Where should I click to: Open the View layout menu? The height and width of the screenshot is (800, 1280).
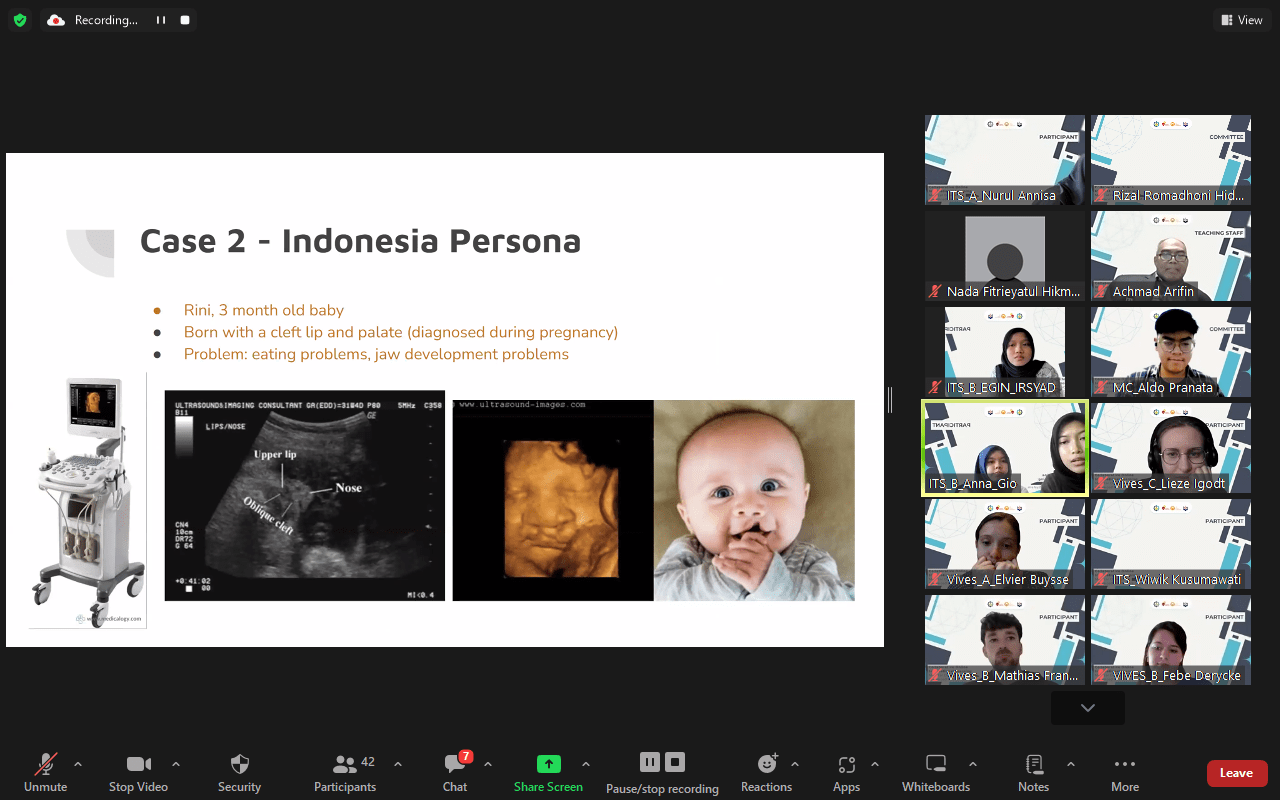pyautogui.click(x=1241, y=20)
